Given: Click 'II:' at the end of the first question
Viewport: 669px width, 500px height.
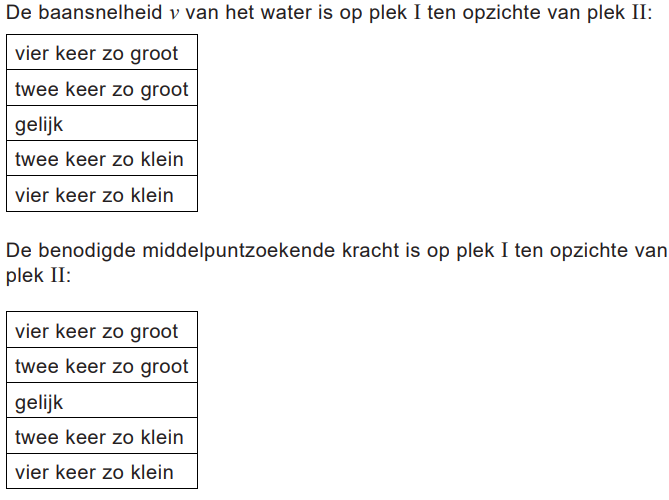Looking at the screenshot, I should (641, 16).
